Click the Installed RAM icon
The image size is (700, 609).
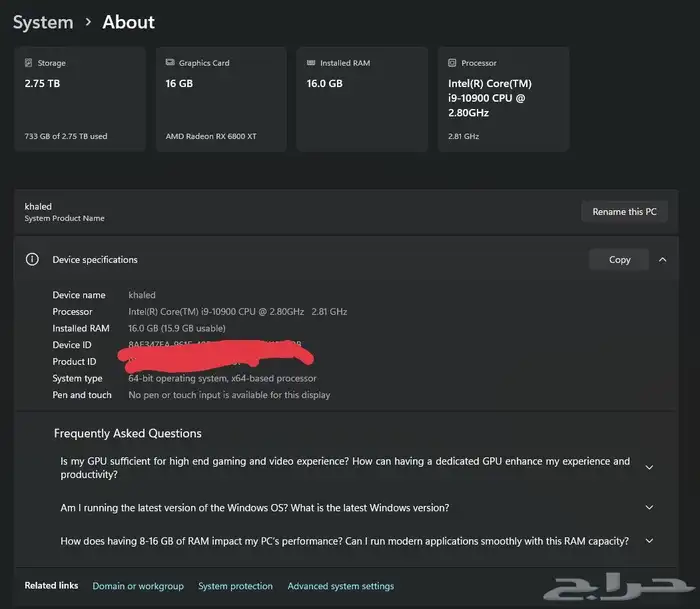point(311,63)
